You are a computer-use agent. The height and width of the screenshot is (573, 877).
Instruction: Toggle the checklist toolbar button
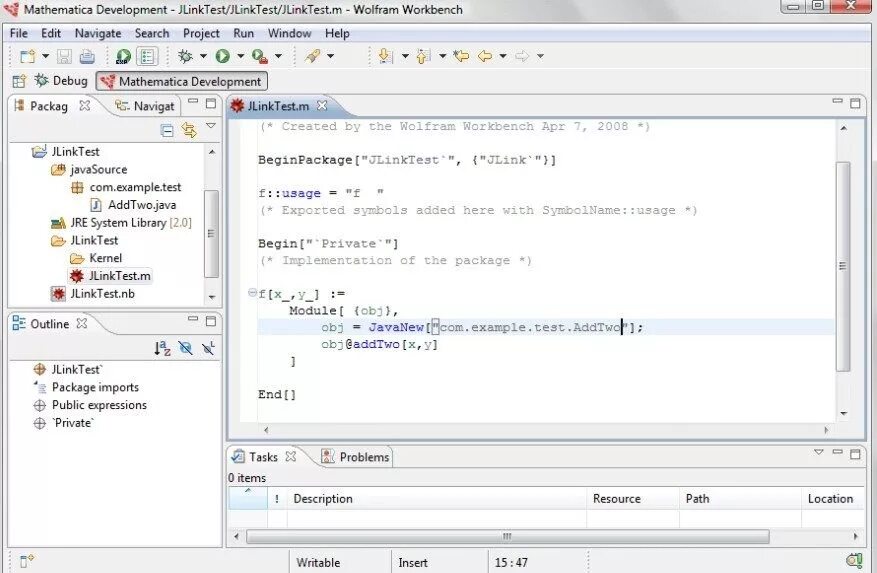pyautogui.click(x=147, y=56)
